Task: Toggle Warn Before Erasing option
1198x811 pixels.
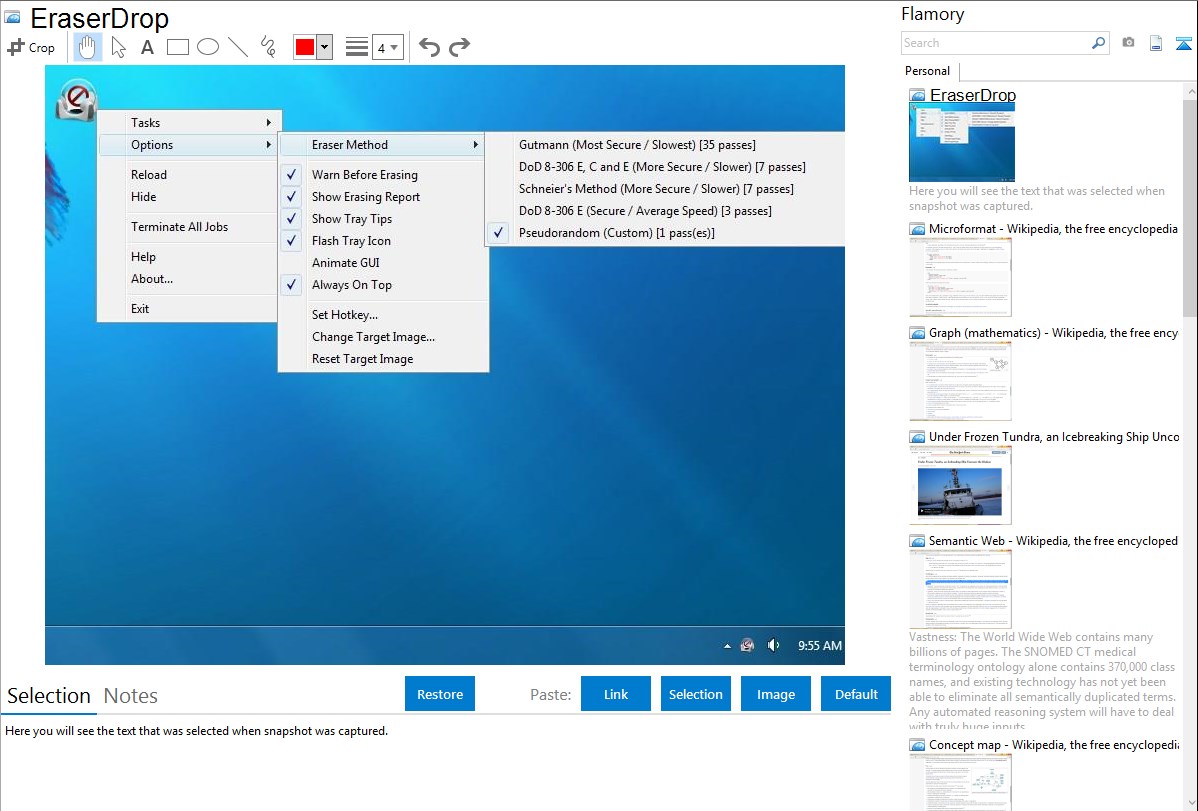Action: tap(382, 174)
